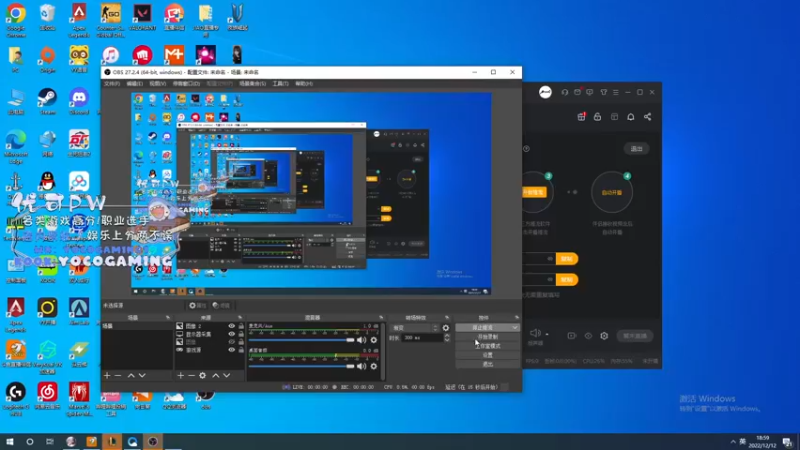
Task: Mute 麦克风/Aux with its speaker icon
Action: [x=362, y=340]
